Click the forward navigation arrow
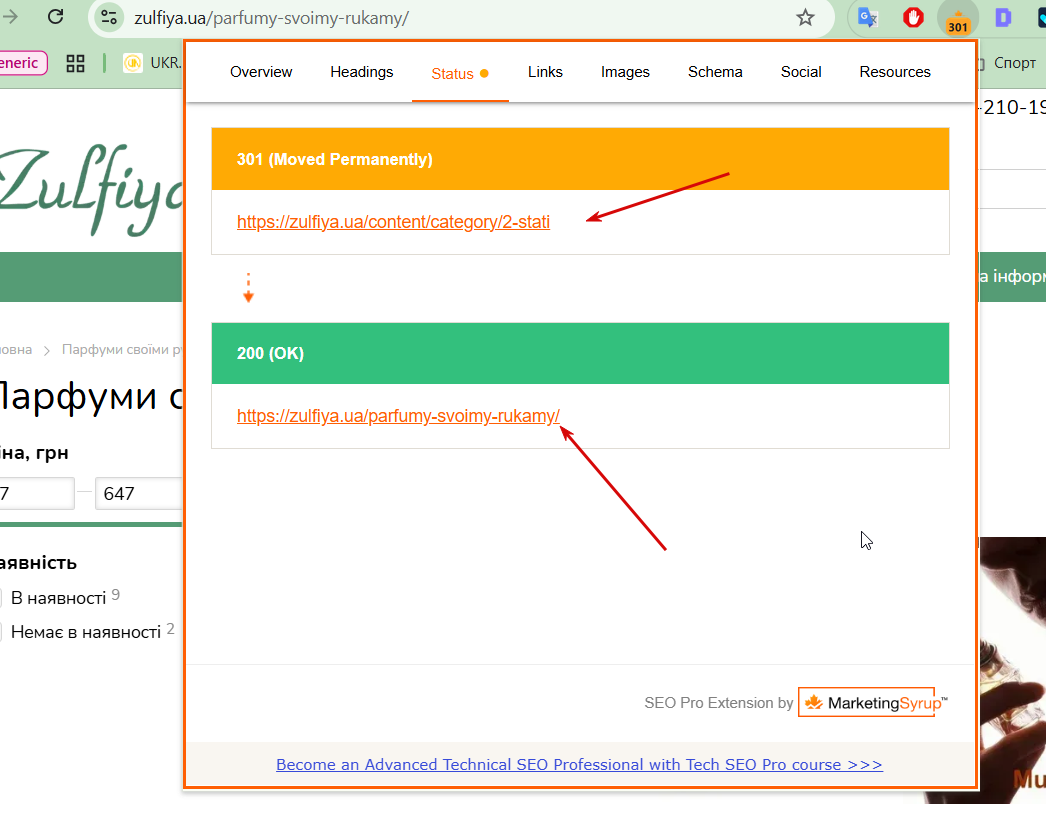 (10, 17)
